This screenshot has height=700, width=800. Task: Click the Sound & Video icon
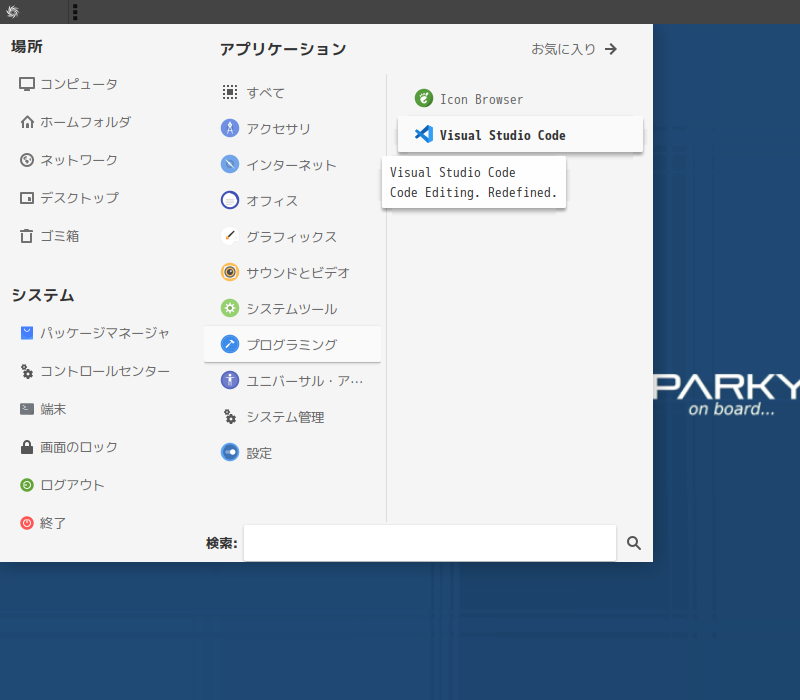(x=230, y=272)
